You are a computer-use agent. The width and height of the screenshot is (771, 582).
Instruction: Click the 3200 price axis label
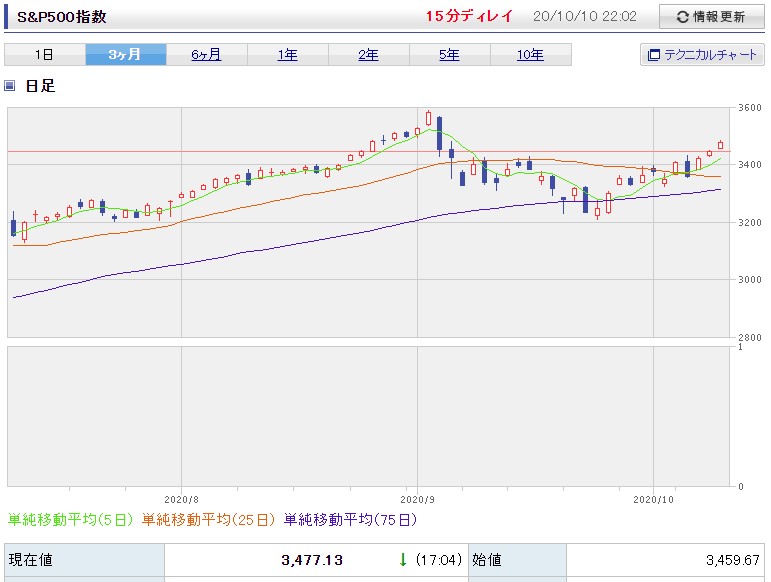point(749,222)
